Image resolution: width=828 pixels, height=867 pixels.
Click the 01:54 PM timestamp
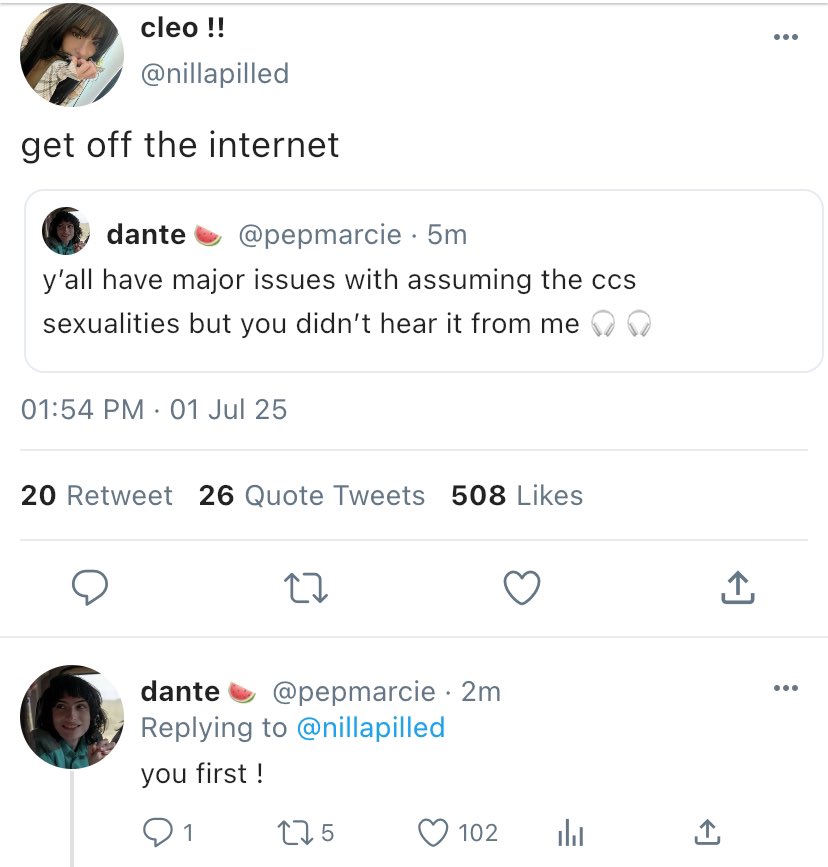82,409
